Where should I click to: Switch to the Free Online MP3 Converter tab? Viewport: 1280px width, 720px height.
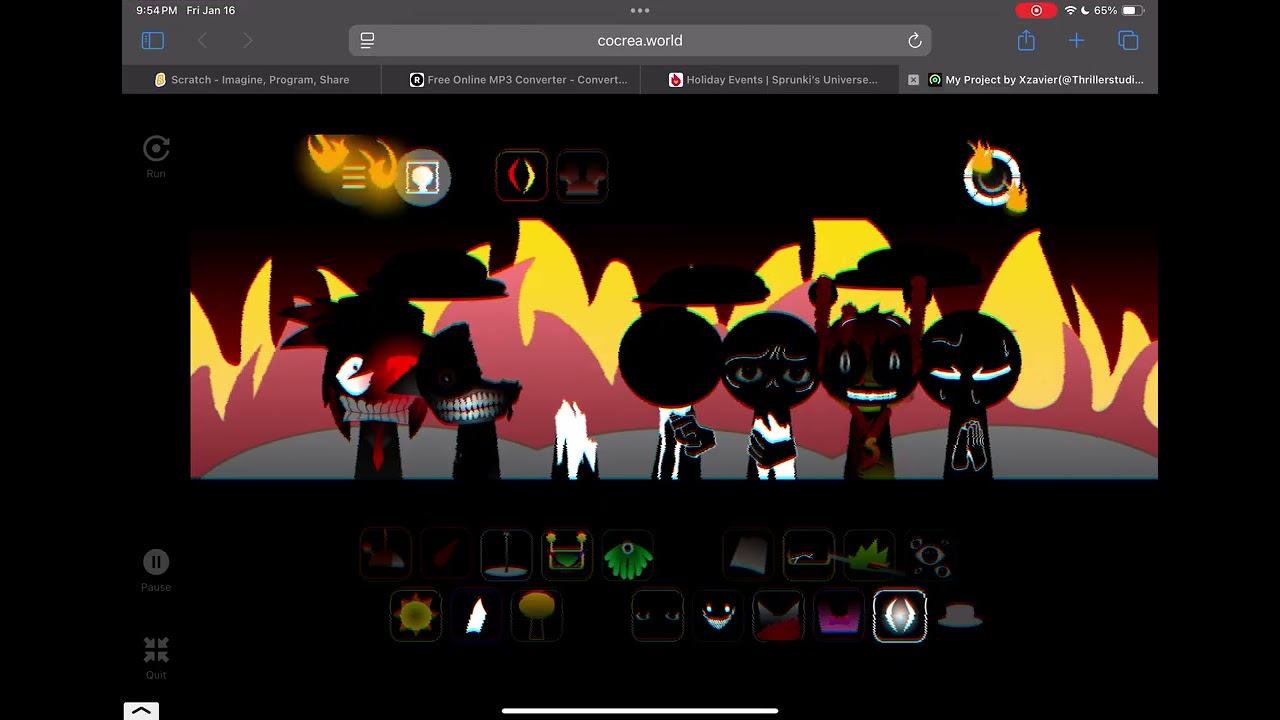pos(511,80)
